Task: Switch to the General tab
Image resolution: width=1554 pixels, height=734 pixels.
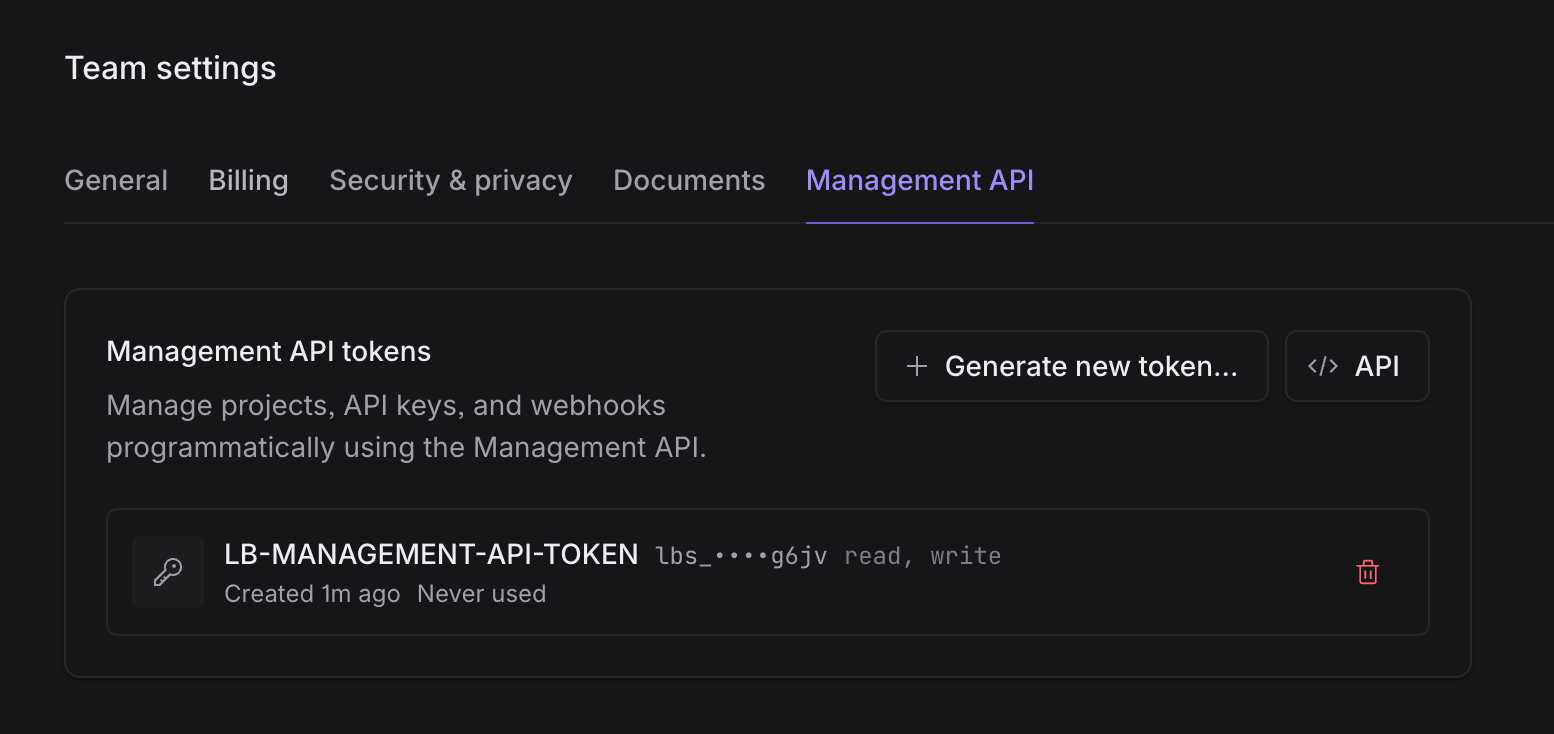Action: 115,180
